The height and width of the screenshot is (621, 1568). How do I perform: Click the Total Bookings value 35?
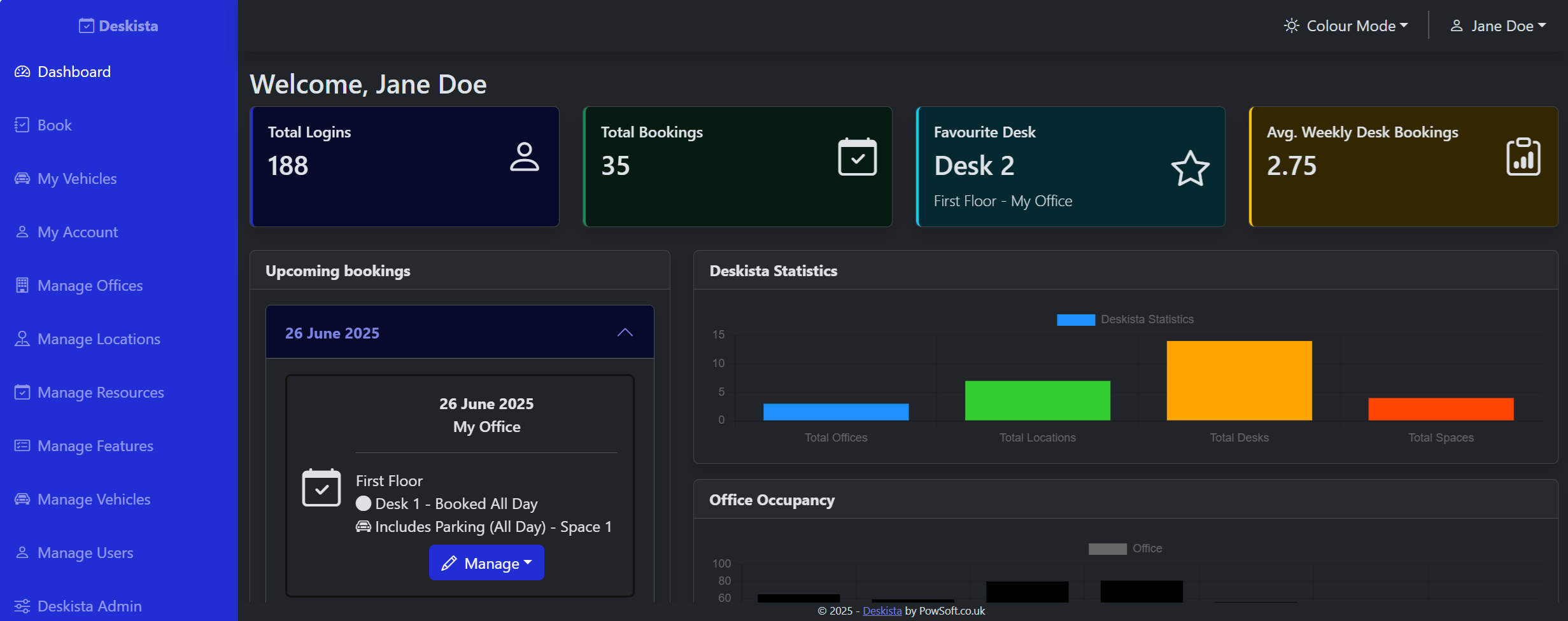tap(616, 166)
